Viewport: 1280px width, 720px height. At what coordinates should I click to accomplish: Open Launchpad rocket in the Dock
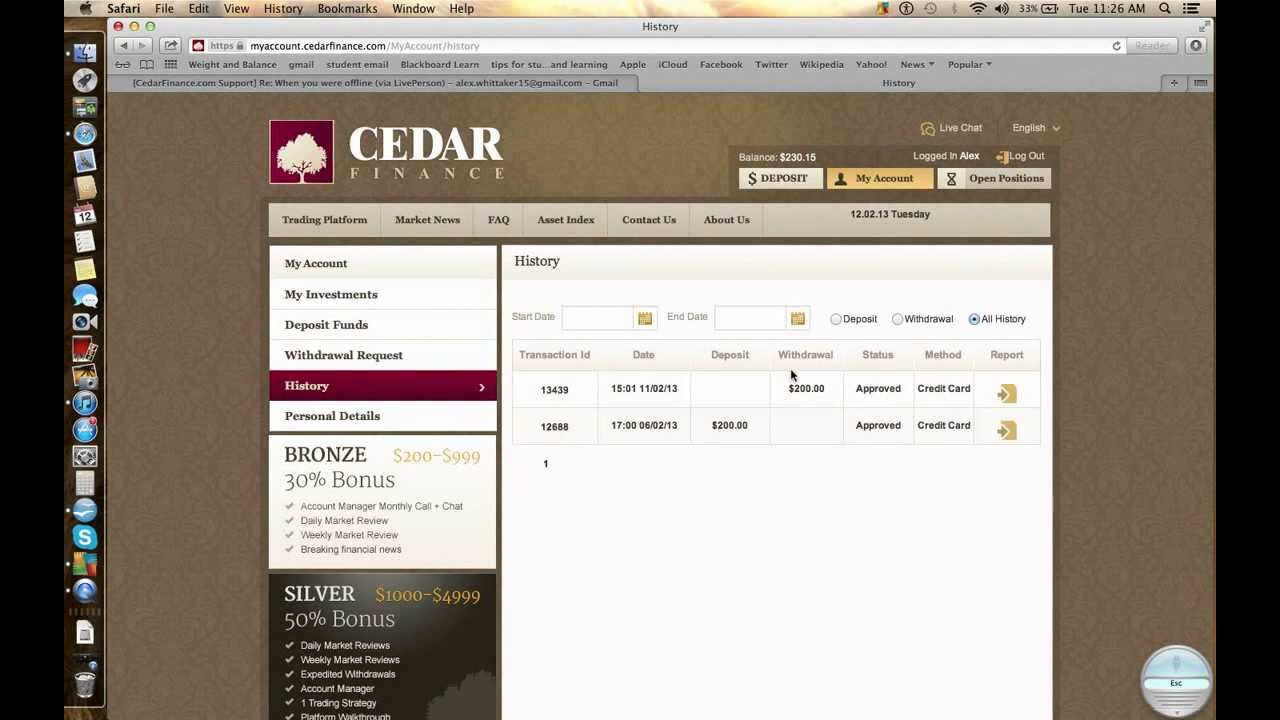(85, 80)
